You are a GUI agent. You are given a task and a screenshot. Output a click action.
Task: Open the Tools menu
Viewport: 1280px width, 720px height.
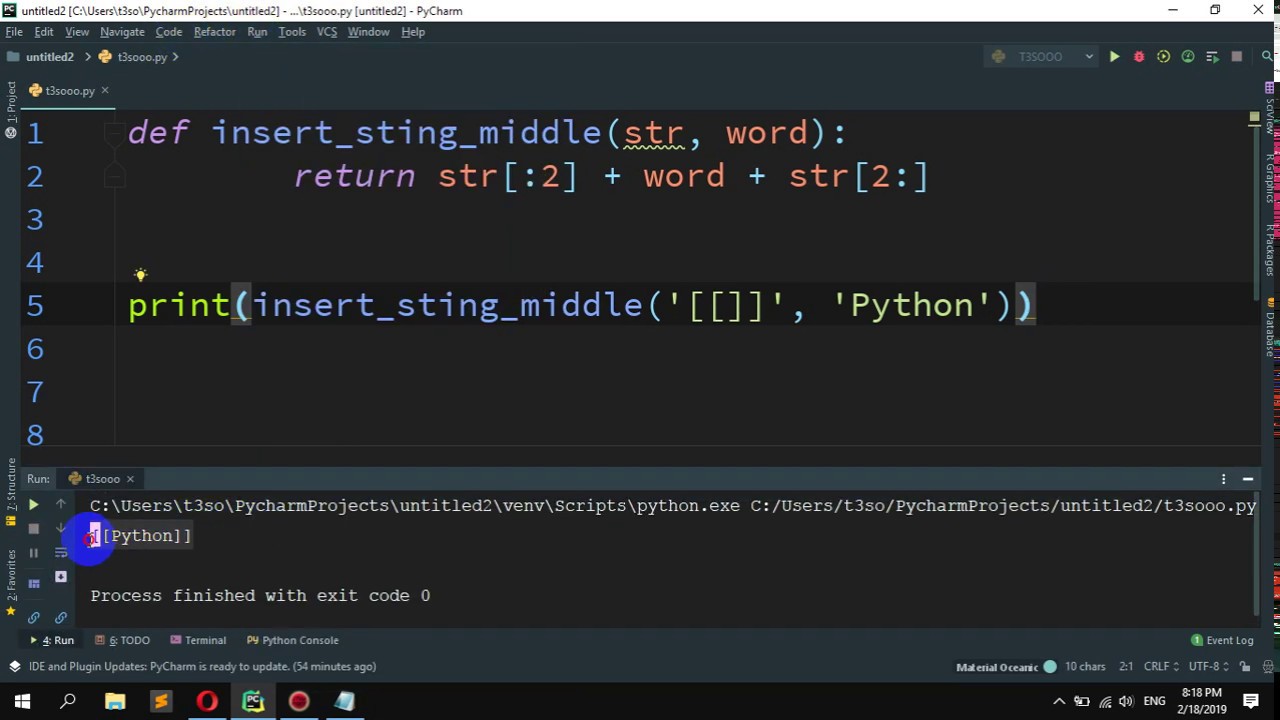tap(292, 32)
